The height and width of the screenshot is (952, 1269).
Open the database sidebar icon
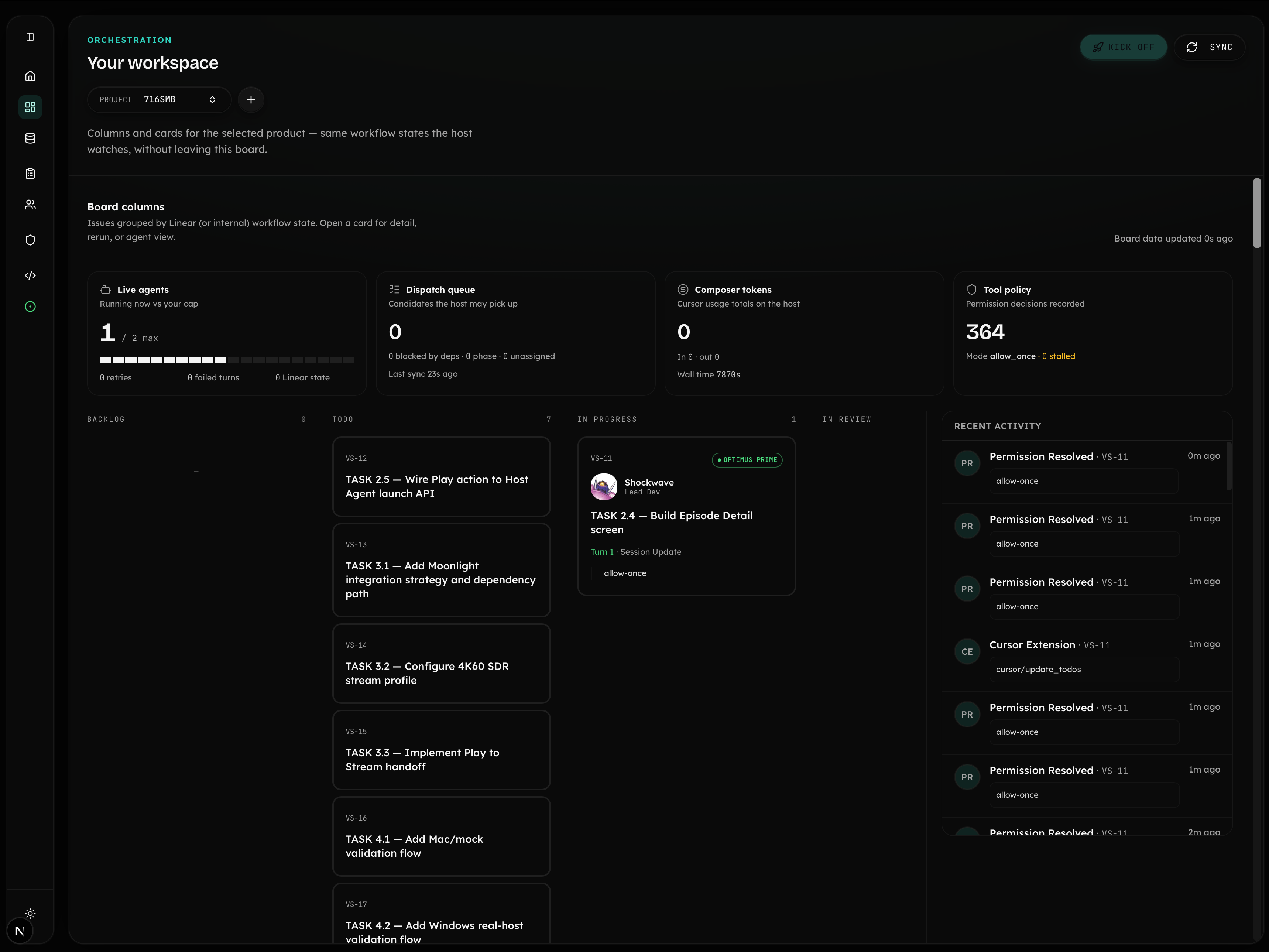pos(30,138)
